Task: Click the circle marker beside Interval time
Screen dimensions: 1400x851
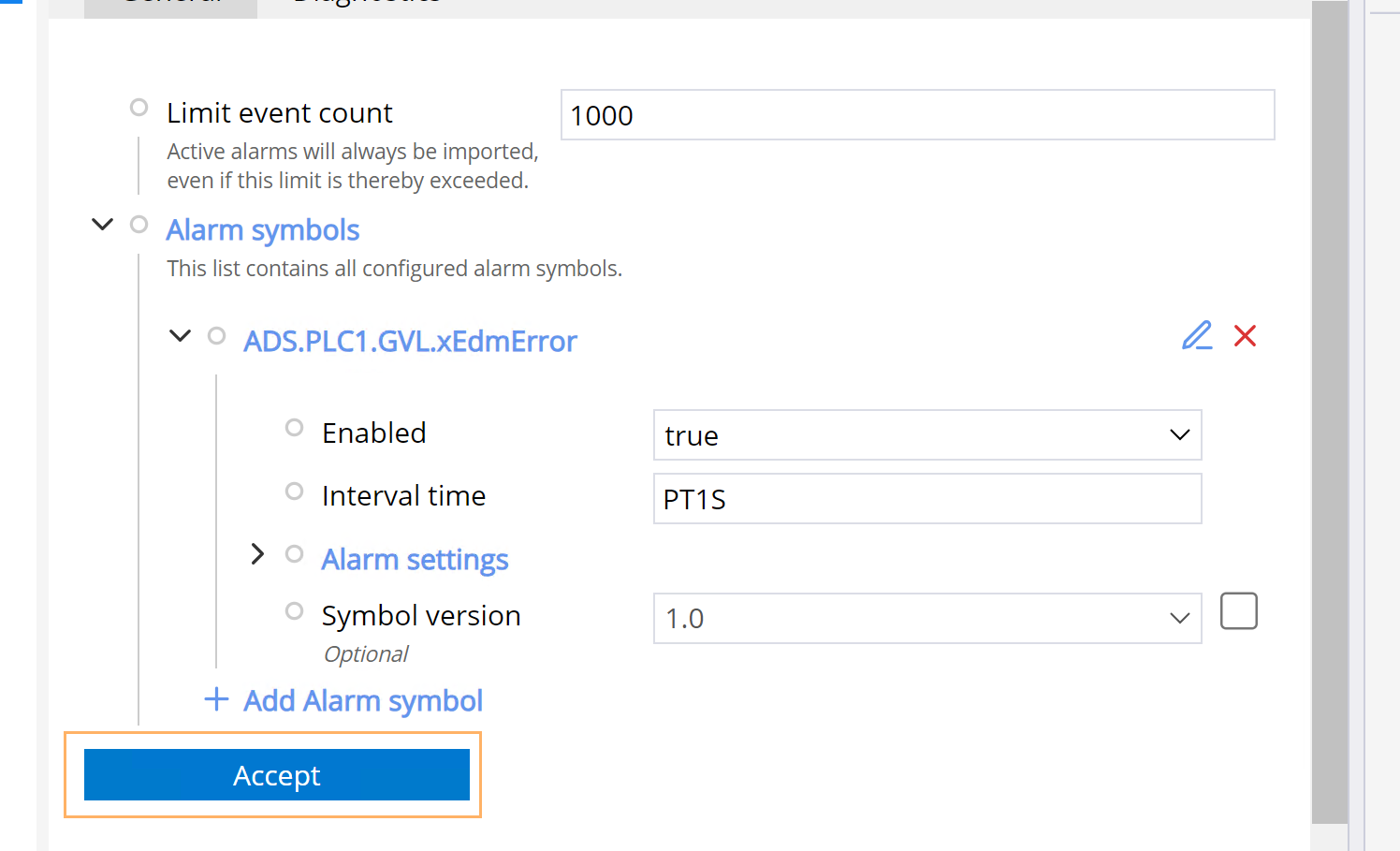Action: click(294, 492)
